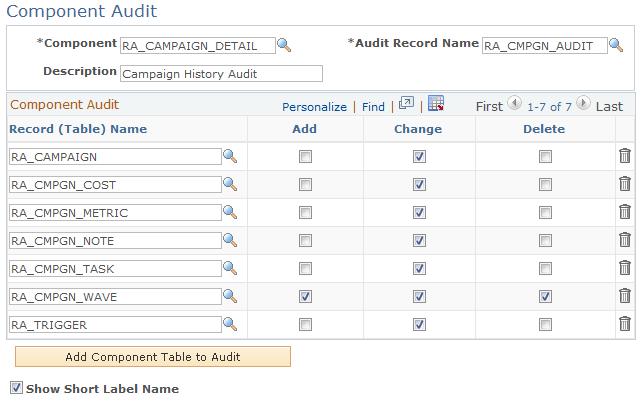Uncheck Change audit for RA_CMPGN_WAVE
The height and width of the screenshot is (399, 642).
coord(419,296)
